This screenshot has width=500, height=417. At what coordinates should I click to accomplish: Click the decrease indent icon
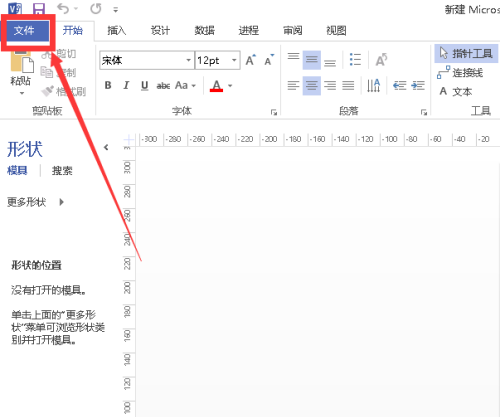coord(399,86)
